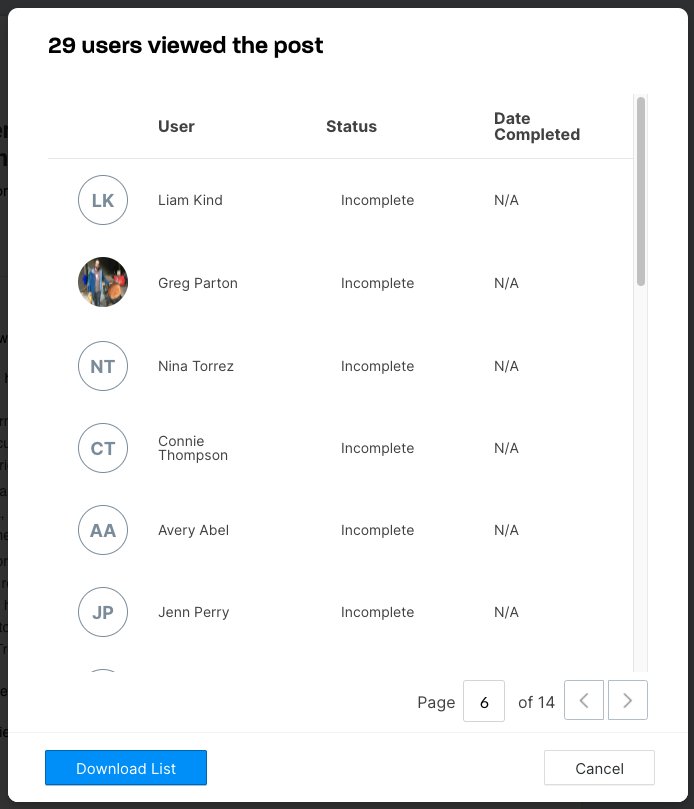
Task: Click the NT avatar for Nina Torrez
Action: click(x=103, y=366)
